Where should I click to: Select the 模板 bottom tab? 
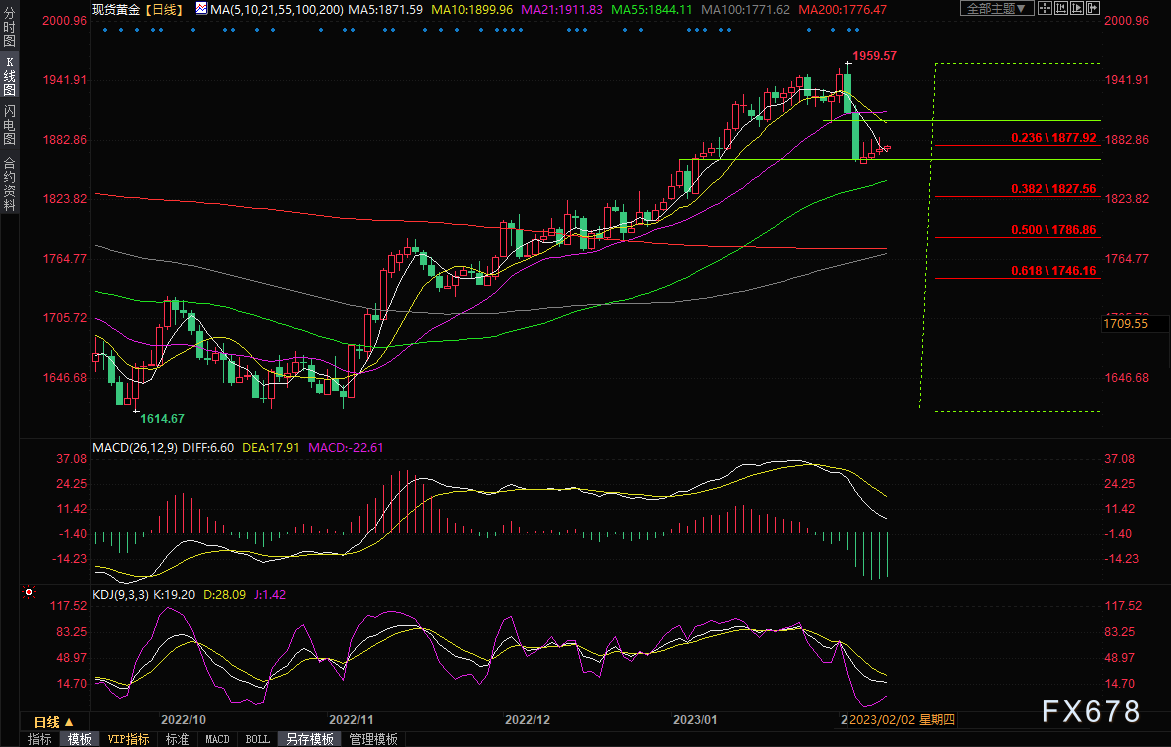pos(79,739)
